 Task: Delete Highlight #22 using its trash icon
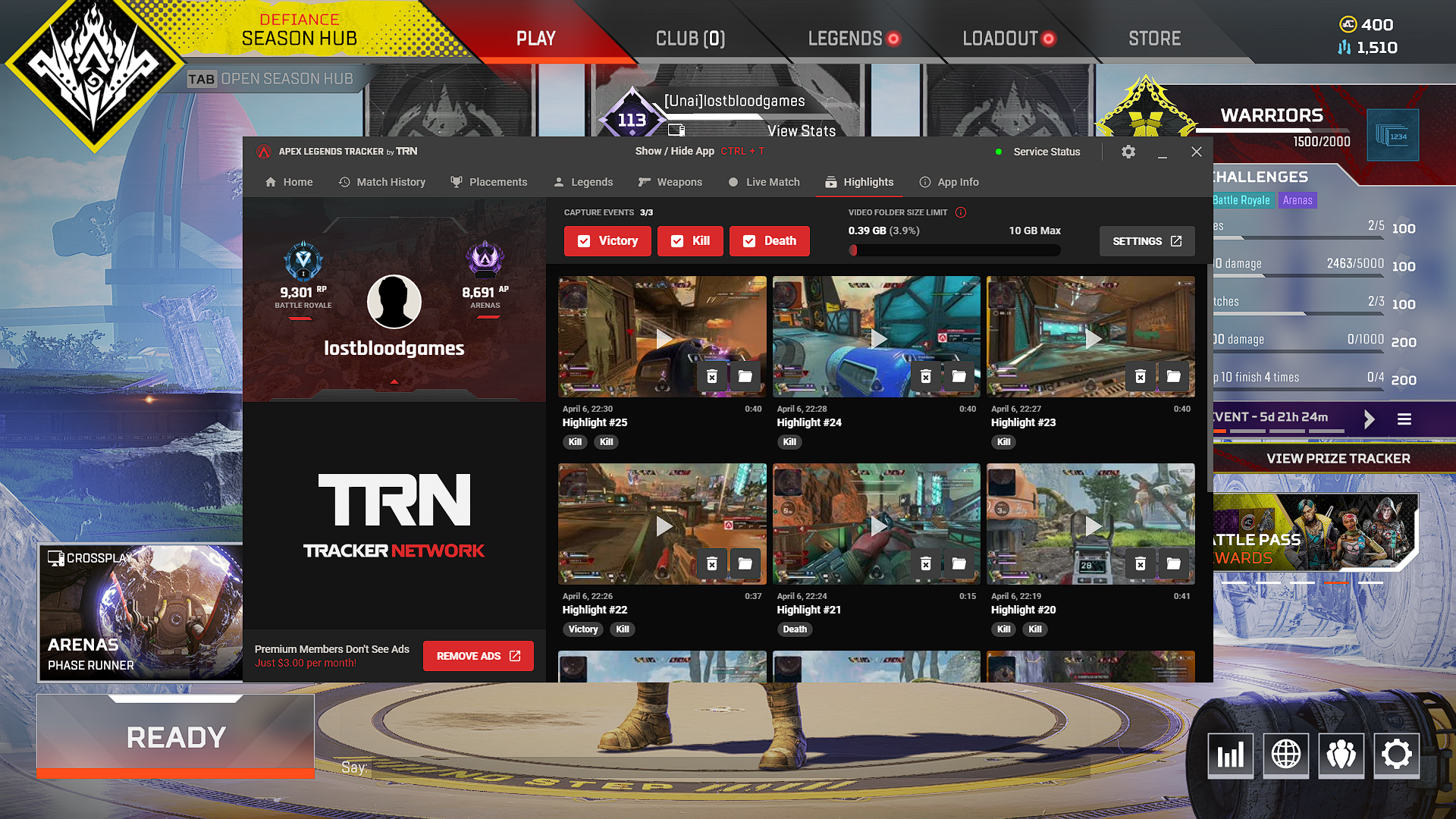[712, 563]
